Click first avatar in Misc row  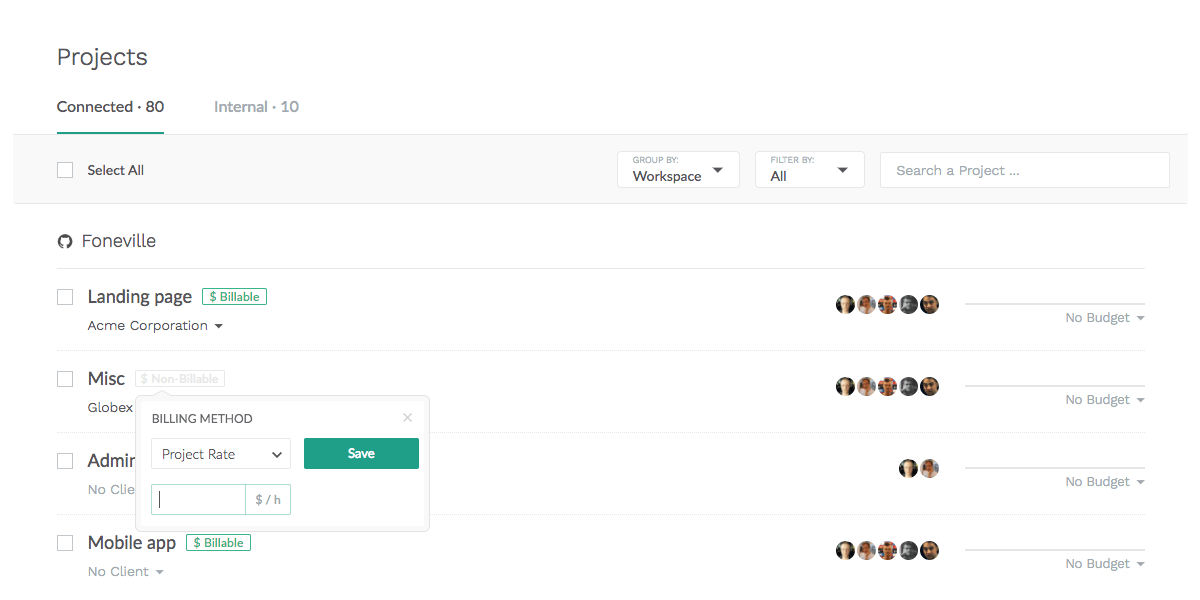click(845, 386)
